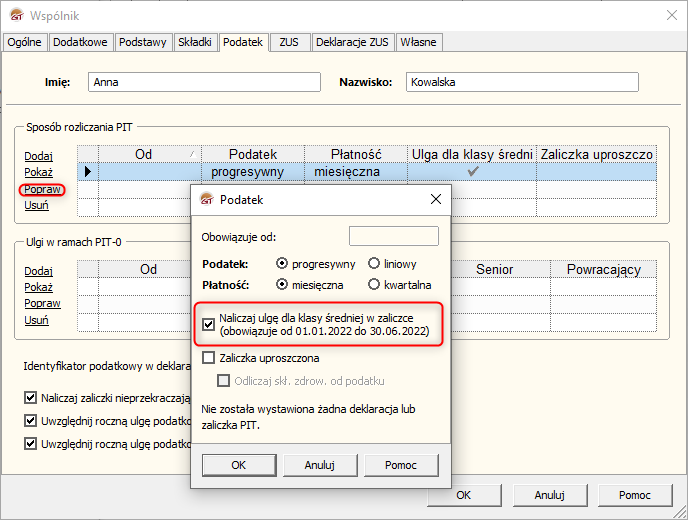Click the Nazwisko field containing Kowalska
The height and width of the screenshot is (520, 688).
point(522,82)
